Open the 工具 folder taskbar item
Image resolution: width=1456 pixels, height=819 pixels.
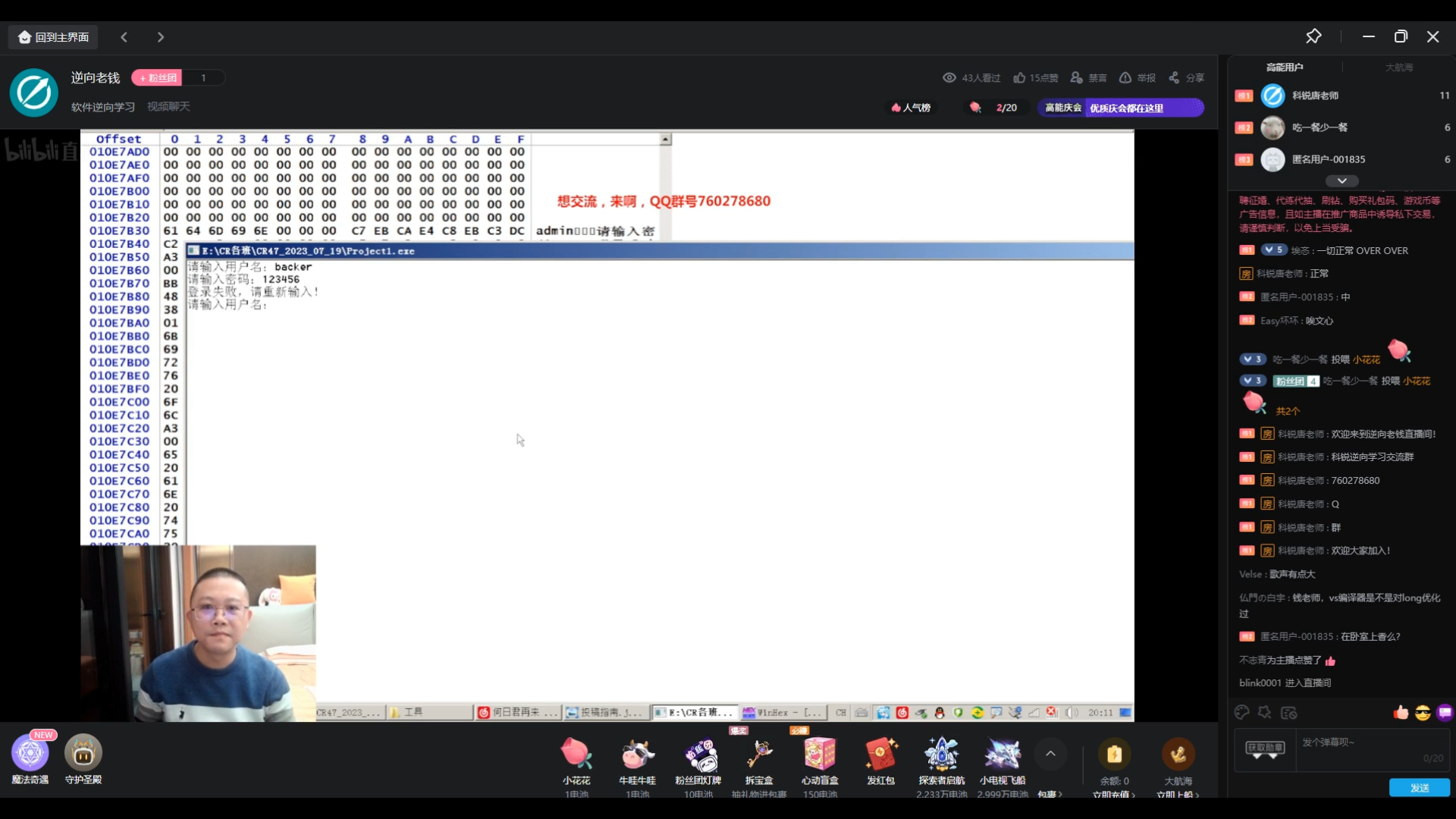tap(429, 712)
